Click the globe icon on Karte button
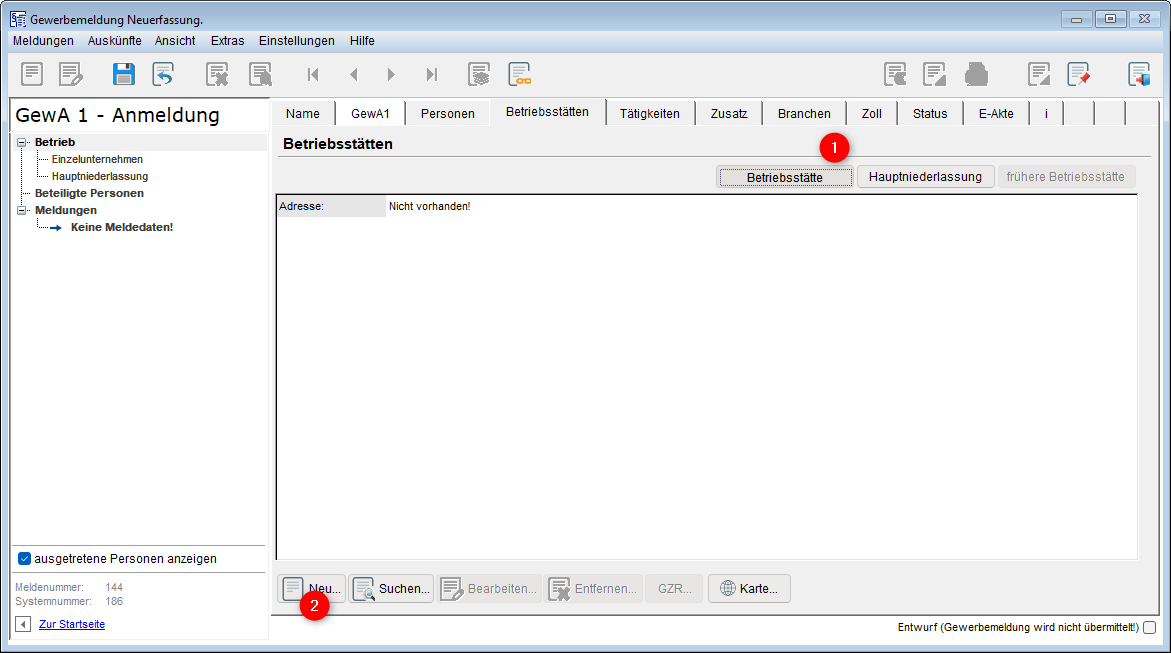Screen dimensions: 1171x653 coord(728,589)
